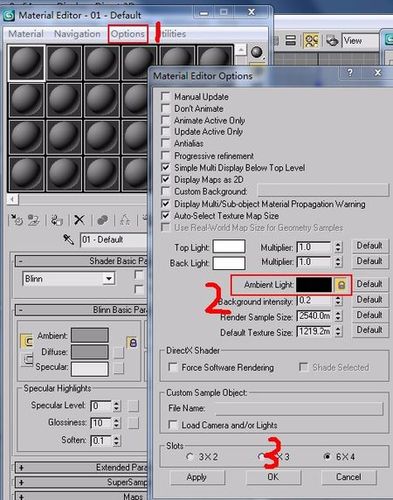Click the lock icon left of the Diffuse label
This screenshot has height=500, width=393.
pyautogui.click(x=28, y=359)
